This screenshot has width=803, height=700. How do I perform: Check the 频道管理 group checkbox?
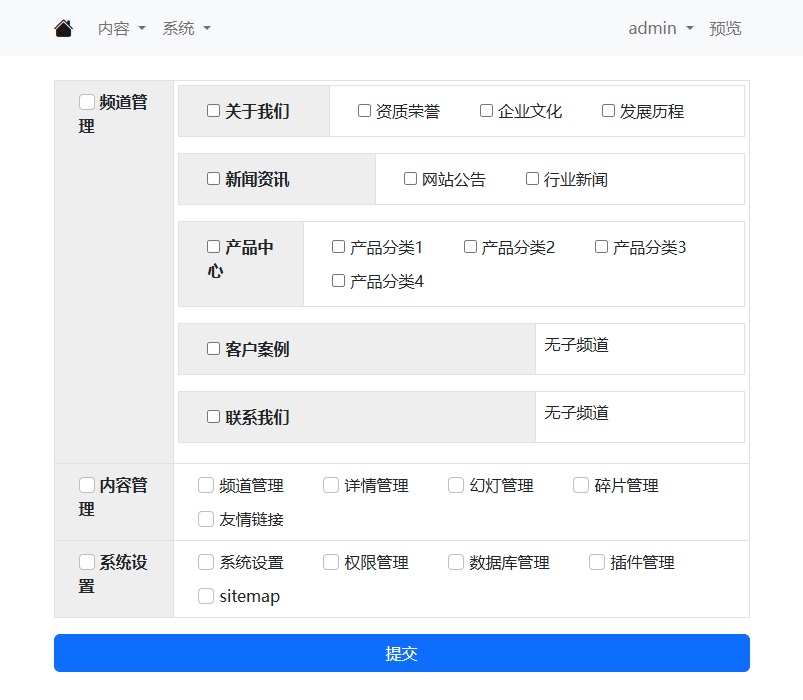[87, 101]
